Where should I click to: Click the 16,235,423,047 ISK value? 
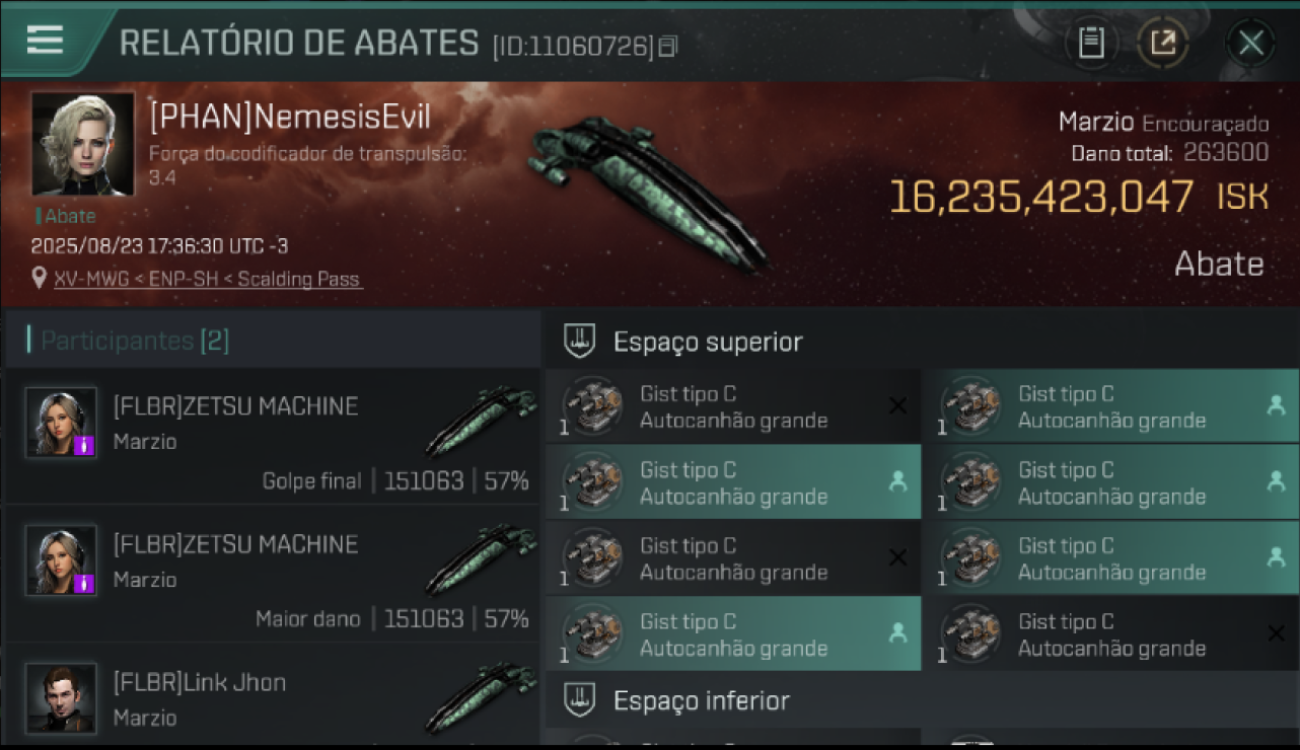(x=1080, y=197)
